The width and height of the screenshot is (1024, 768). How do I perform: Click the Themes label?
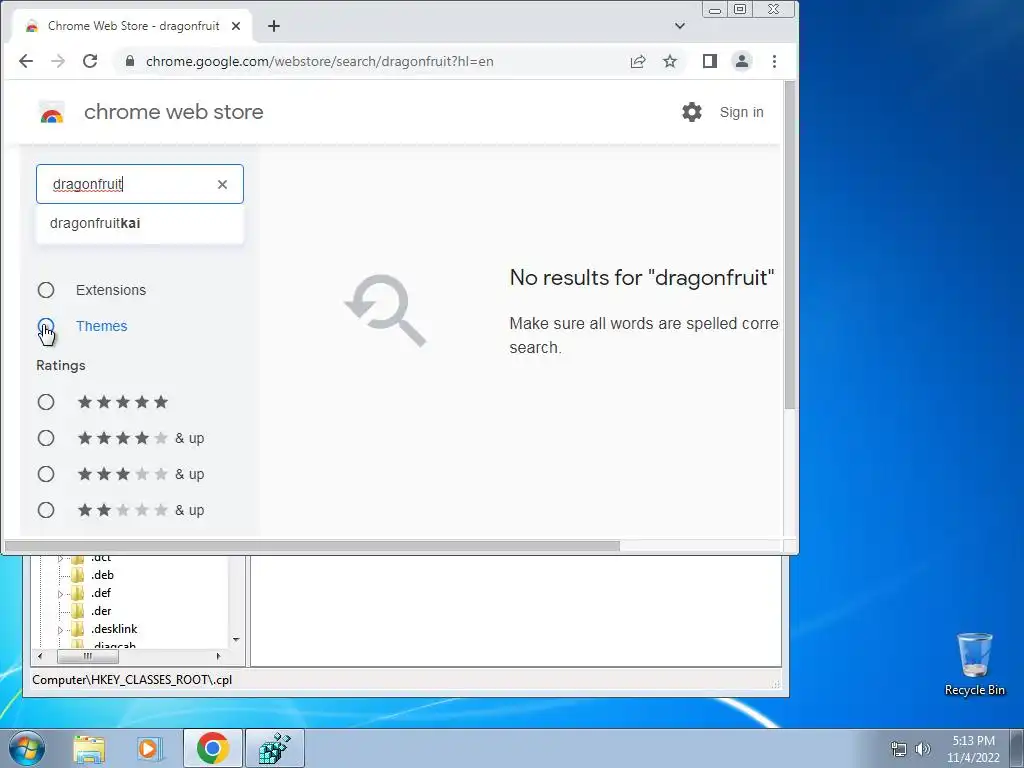coord(101,326)
